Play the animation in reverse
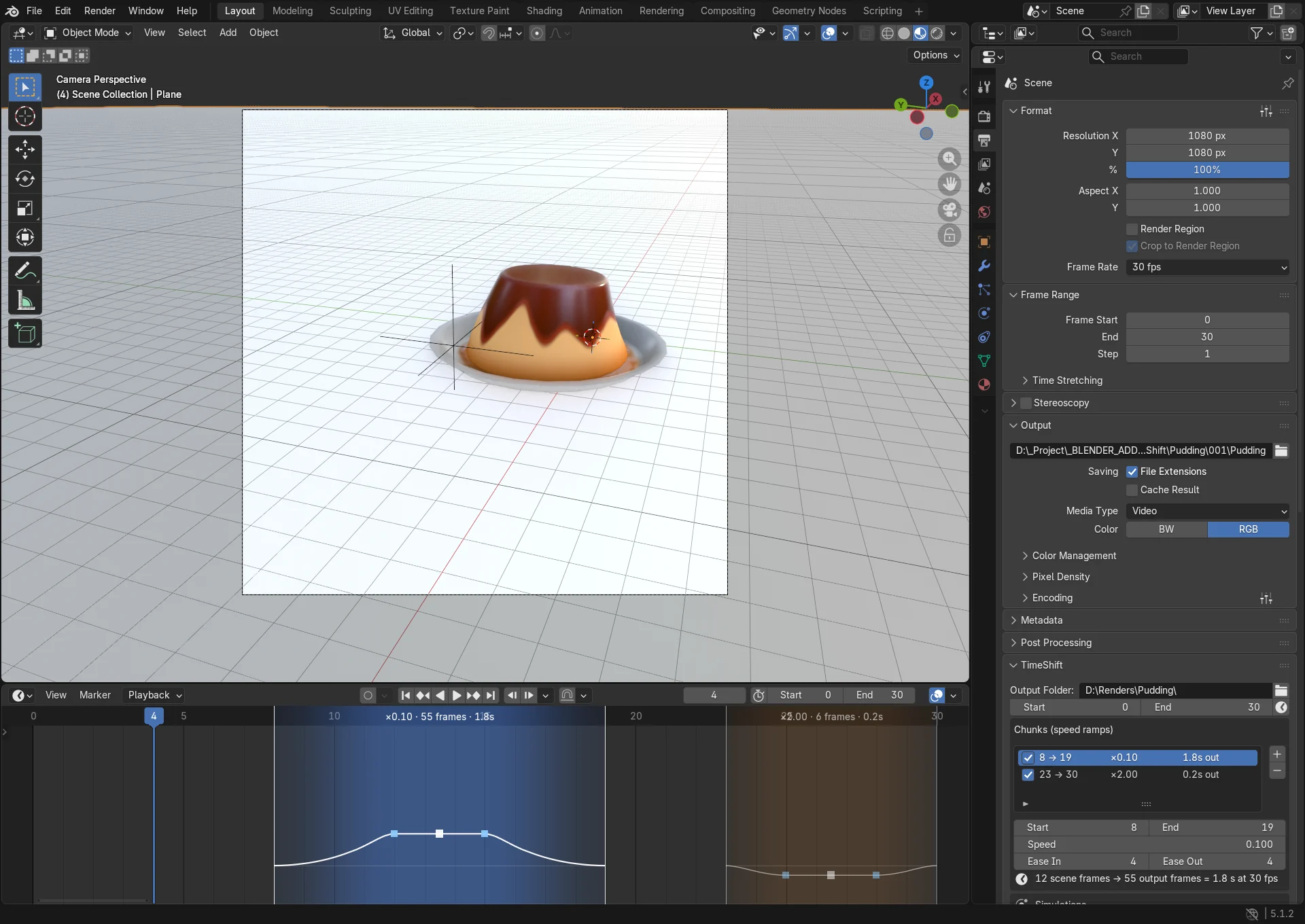1305x924 pixels. pos(440,695)
